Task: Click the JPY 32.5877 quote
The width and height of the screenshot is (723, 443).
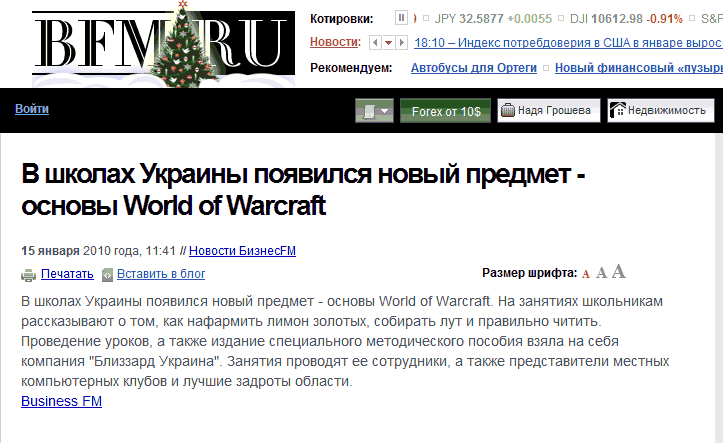Action: pos(493,19)
